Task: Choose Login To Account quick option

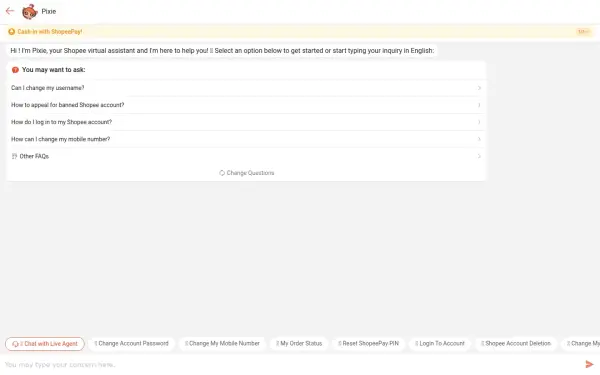Action: click(x=440, y=344)
